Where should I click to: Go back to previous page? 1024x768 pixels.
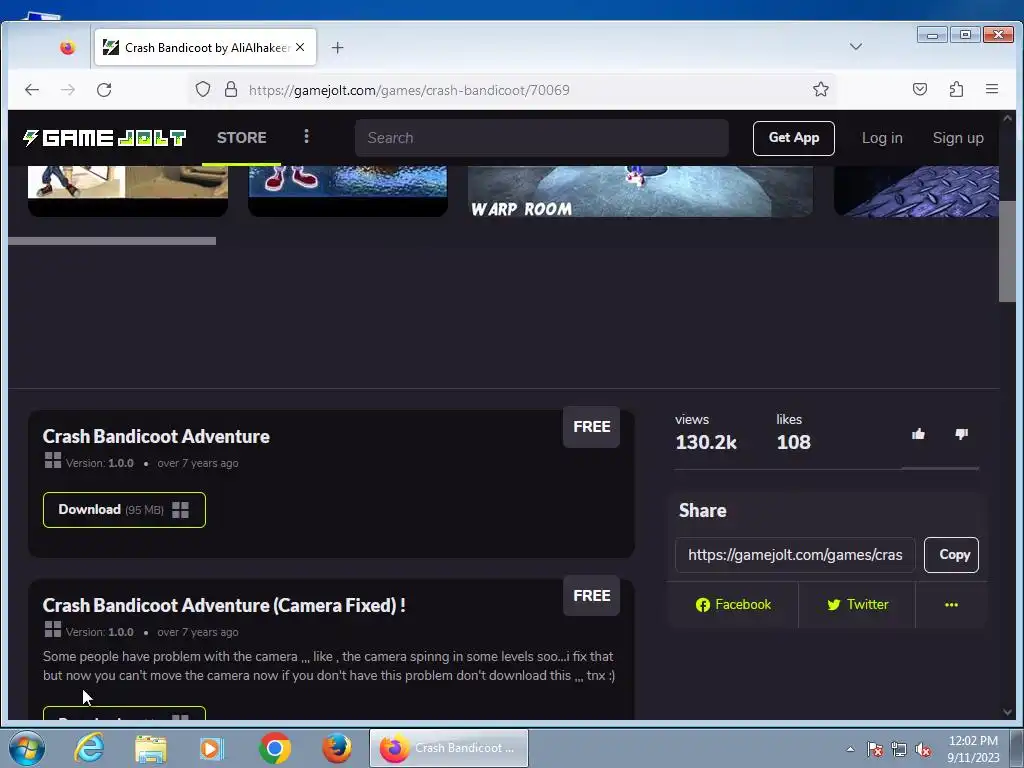[x=32, y=89]
